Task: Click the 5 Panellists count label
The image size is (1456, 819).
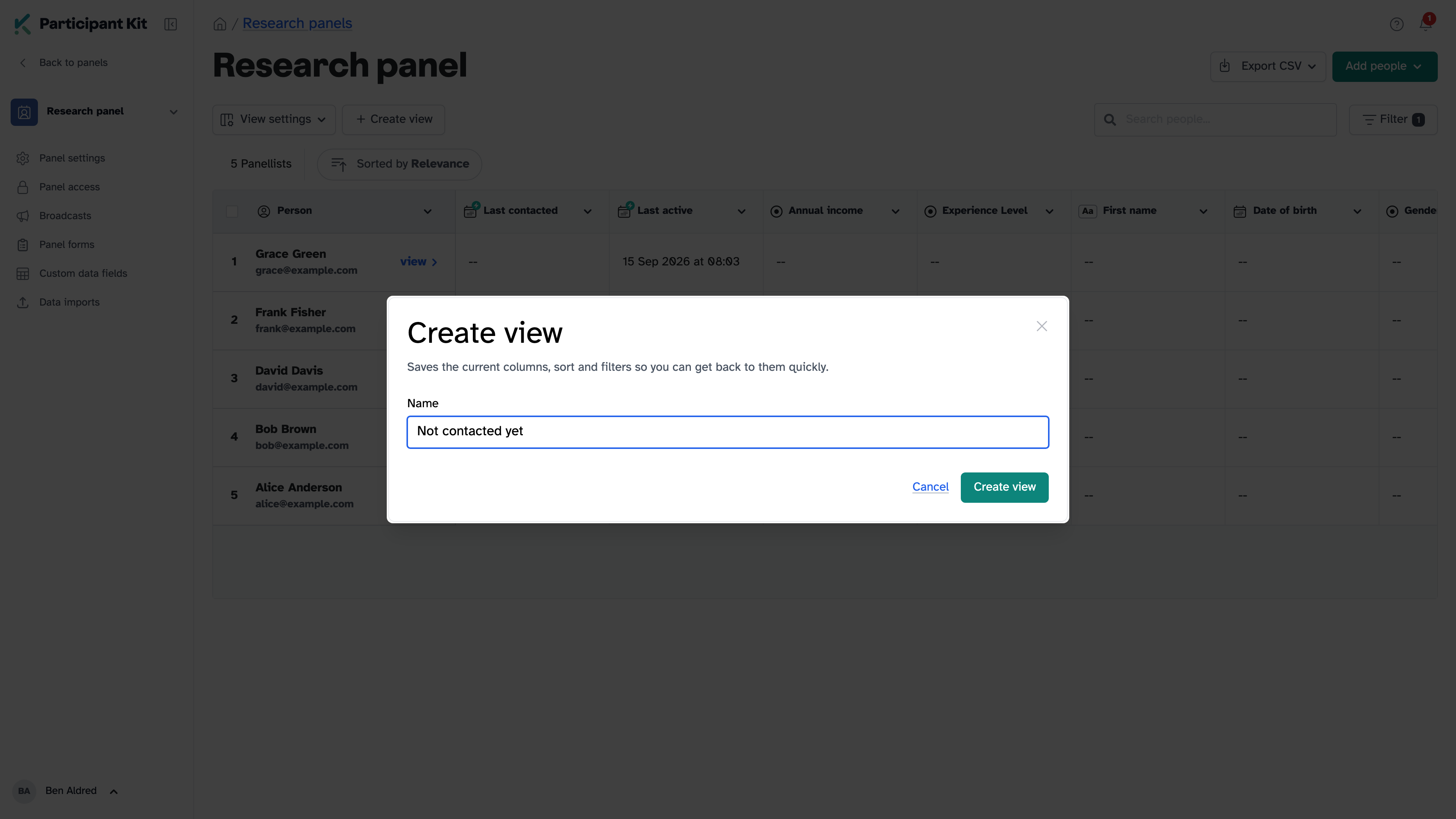Action: [x=261, y=164]
